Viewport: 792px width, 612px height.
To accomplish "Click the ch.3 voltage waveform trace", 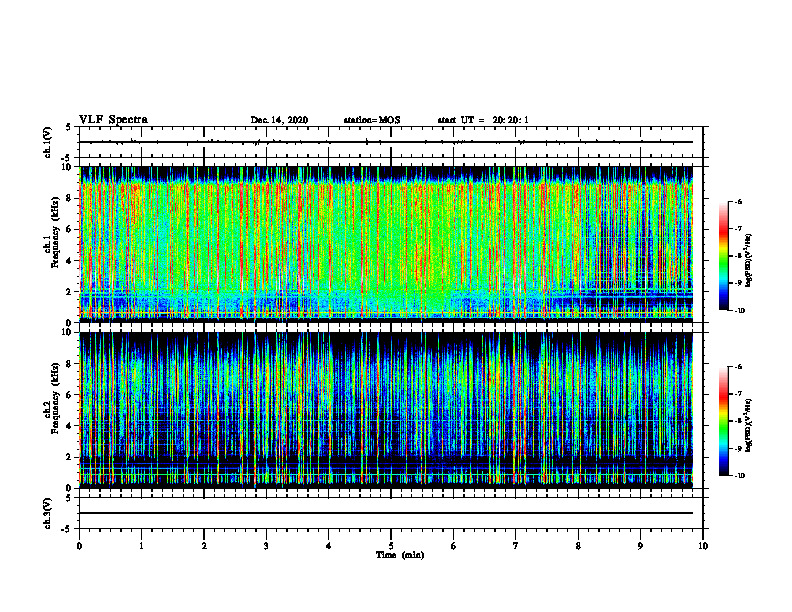I will pyautogui.click(x=386, y=513).
